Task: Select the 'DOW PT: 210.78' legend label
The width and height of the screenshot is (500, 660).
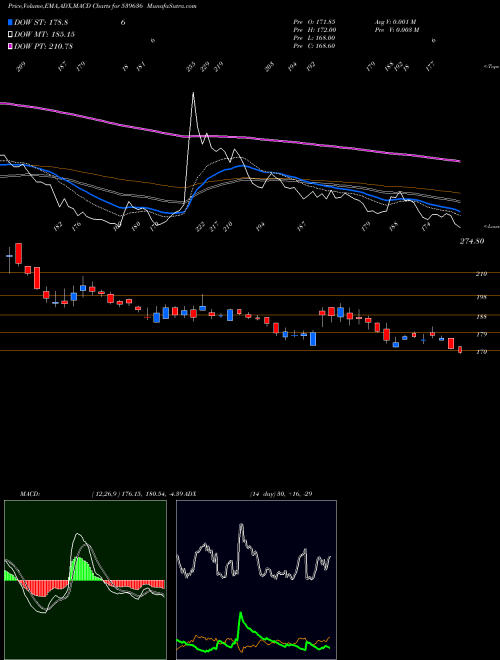Action: [x=44, y=46]
